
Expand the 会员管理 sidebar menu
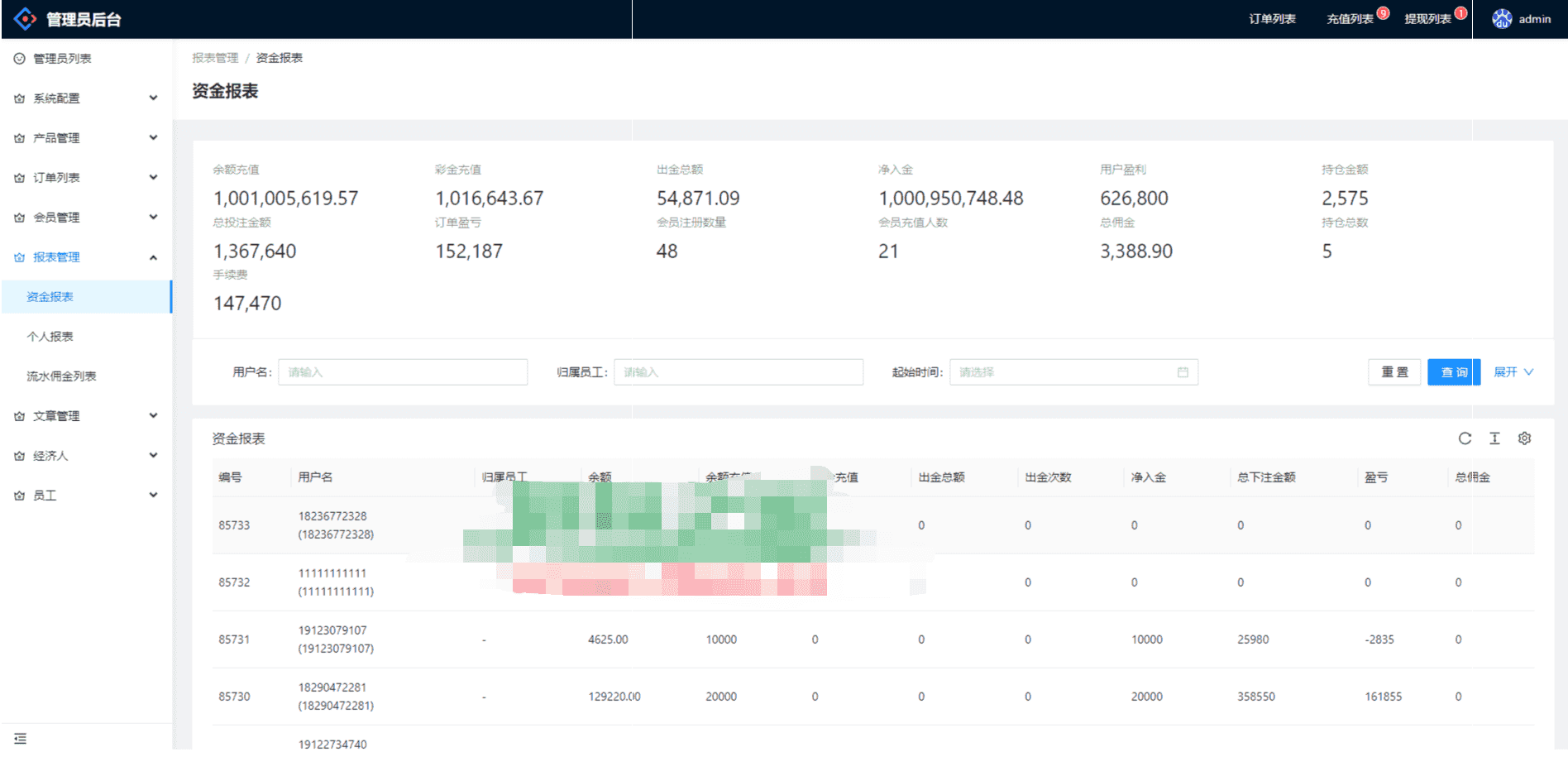pos(86,218)
